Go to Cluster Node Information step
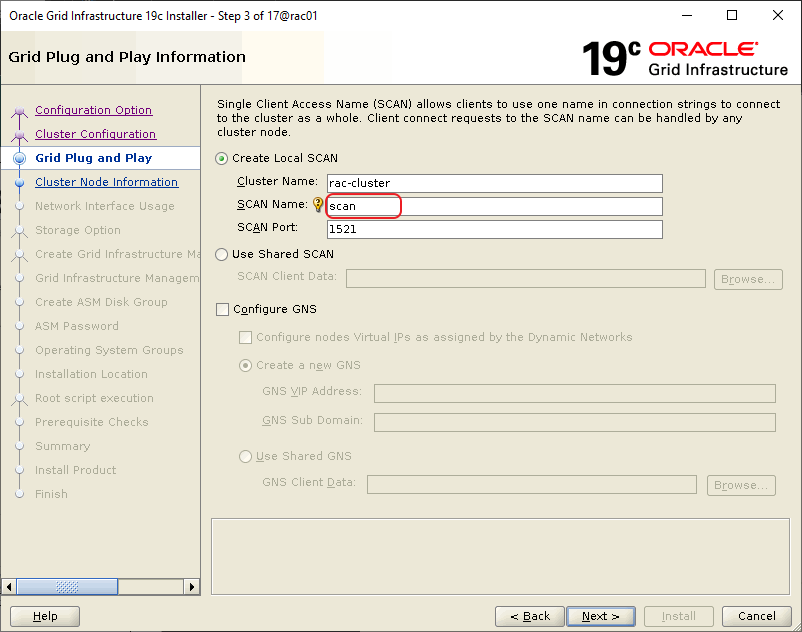 pyautogui.click(x=107, y=182)
